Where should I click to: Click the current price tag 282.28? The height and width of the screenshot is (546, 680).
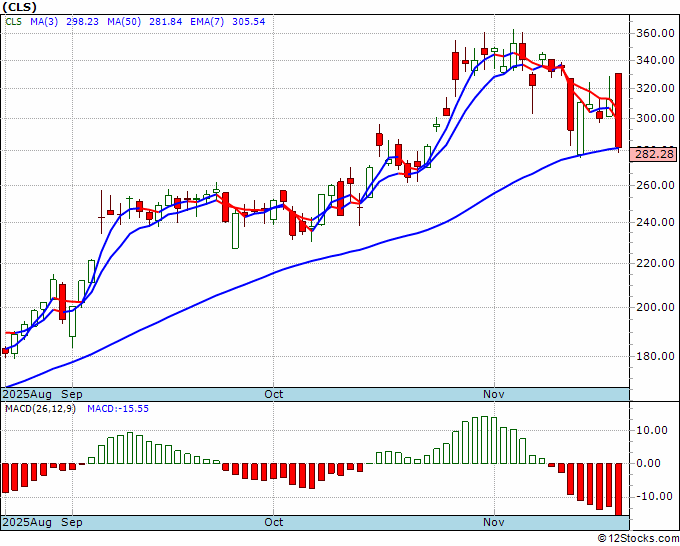653,154
